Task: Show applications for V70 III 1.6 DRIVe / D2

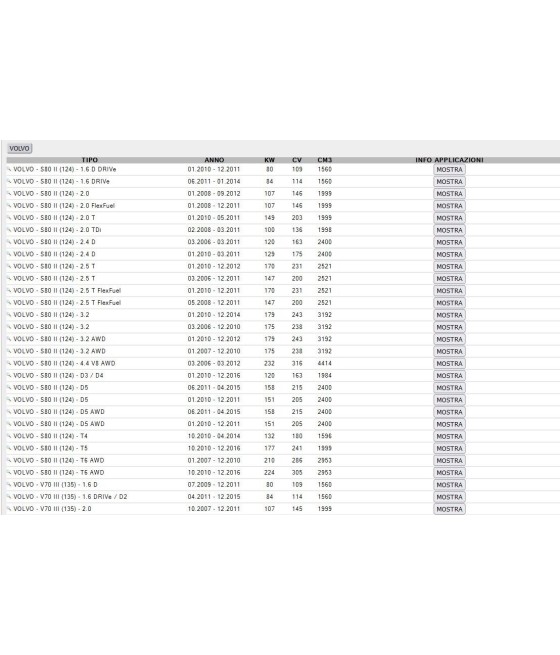Action: 449,497
